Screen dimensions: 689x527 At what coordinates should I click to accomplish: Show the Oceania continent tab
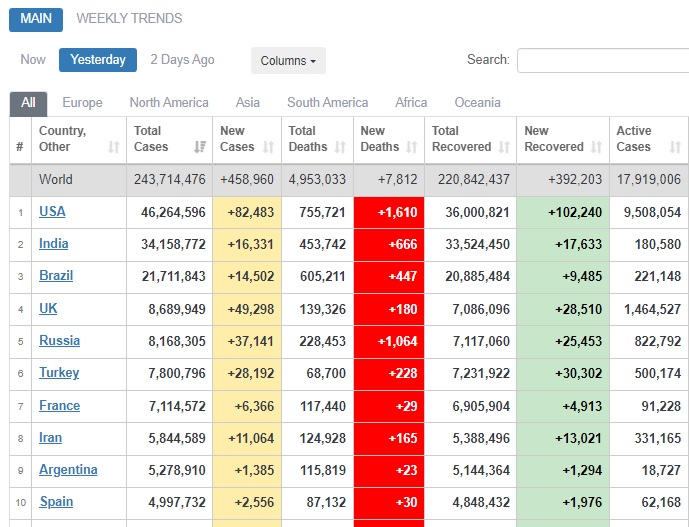[x=477, y=102]
